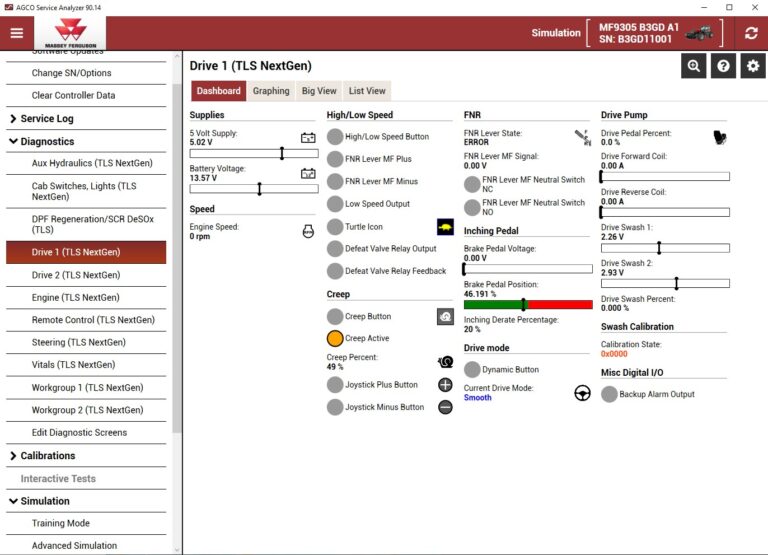Toggle the Turtle Icon indicator circle

[x=335, y=227]
